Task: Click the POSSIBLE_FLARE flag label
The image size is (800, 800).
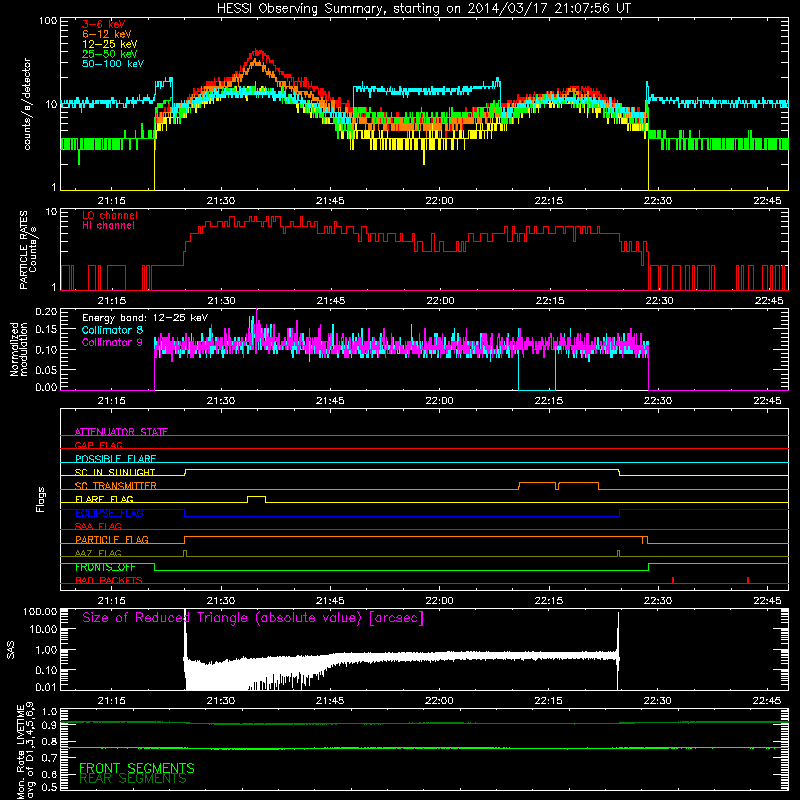Action: coord(115,459)
